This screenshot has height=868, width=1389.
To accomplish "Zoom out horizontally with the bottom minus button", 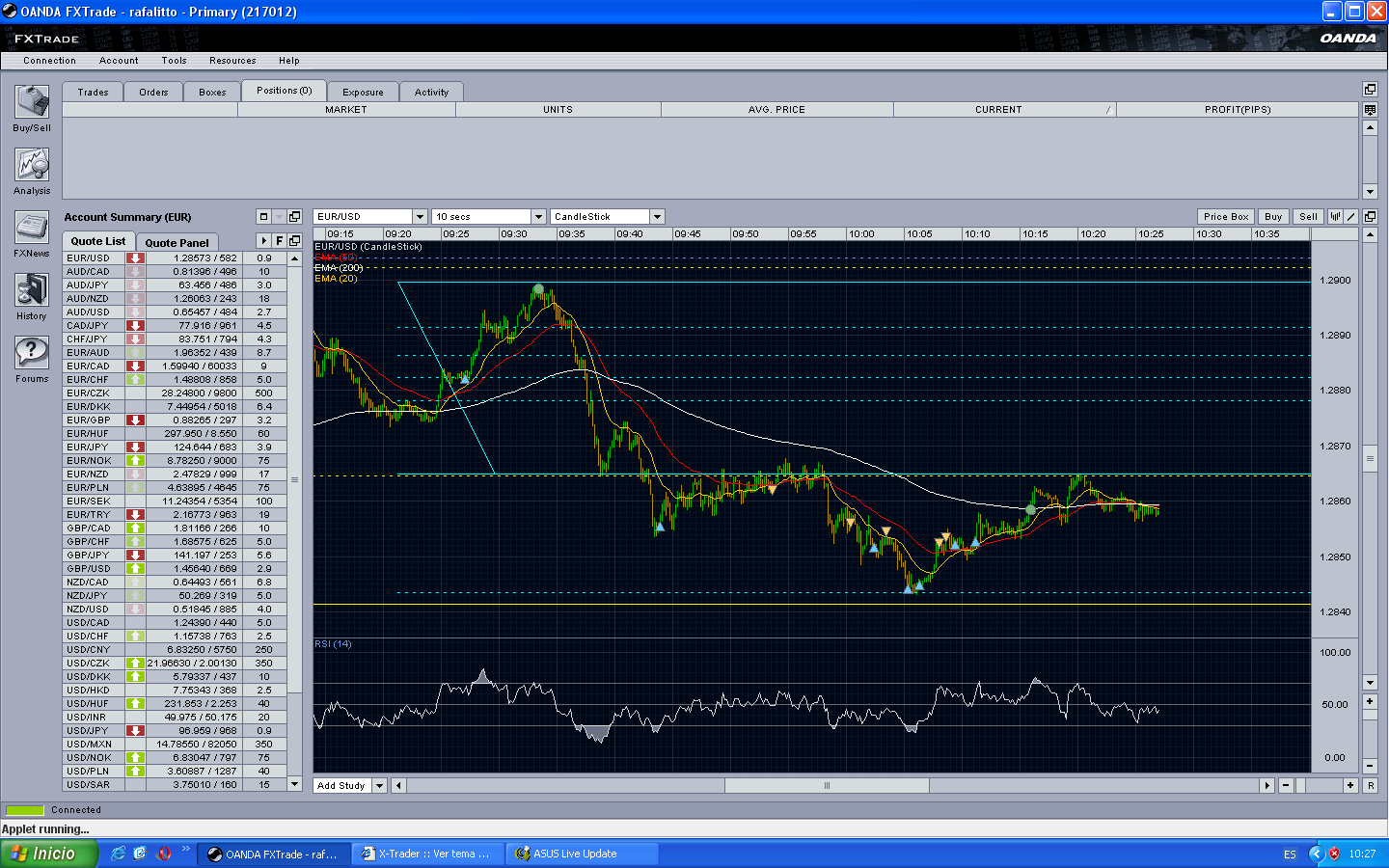I will [1286, 785].
